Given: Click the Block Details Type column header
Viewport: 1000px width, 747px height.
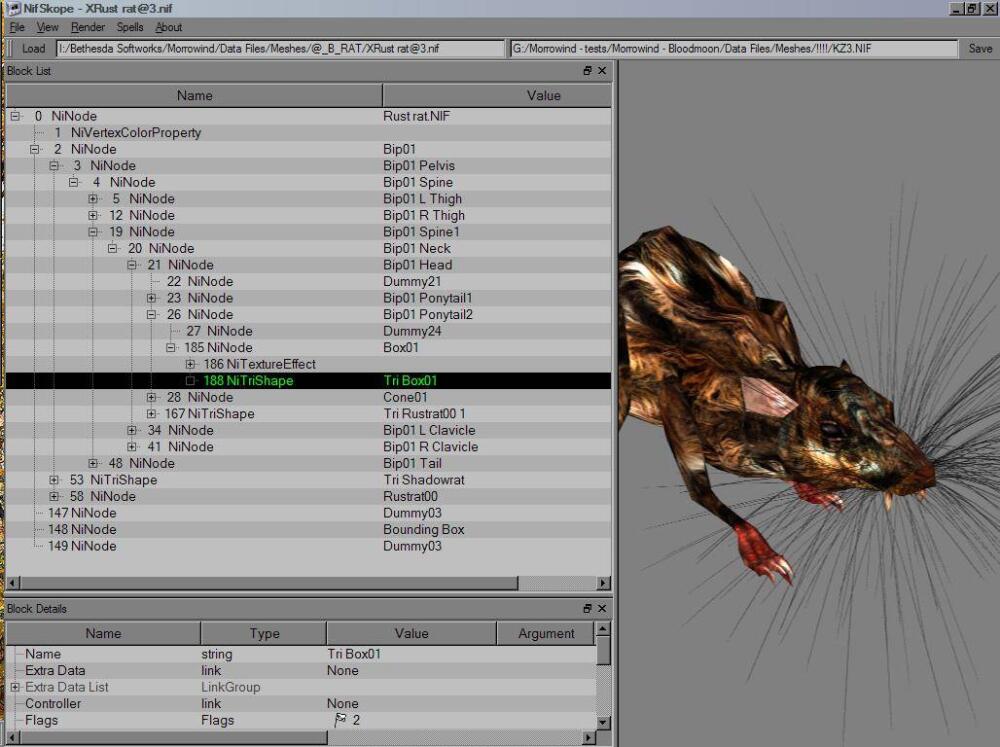Looking at the screenshot, I should click(x=263, y=633).
